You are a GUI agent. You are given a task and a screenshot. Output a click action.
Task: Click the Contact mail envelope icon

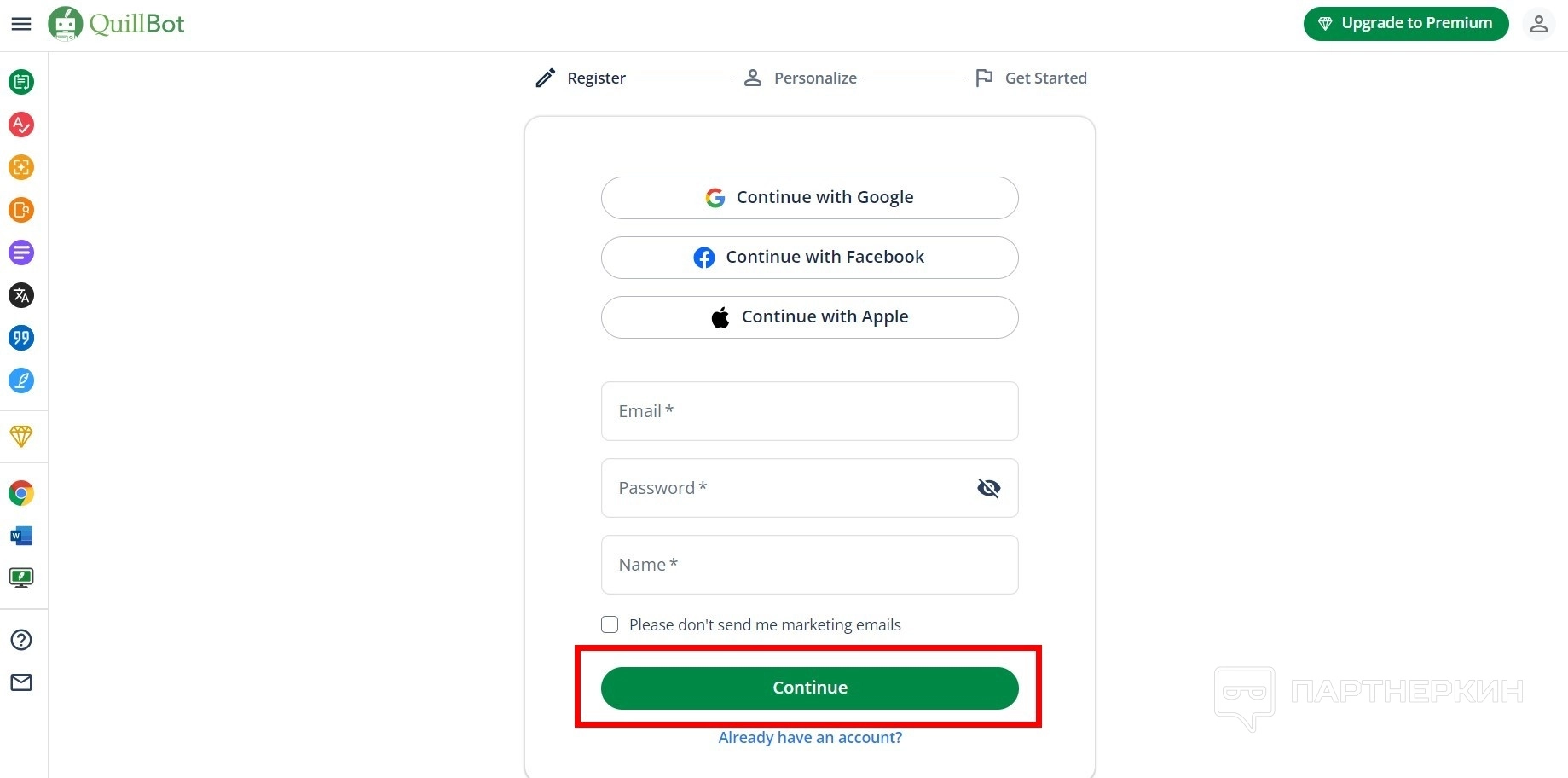[21, 682]
